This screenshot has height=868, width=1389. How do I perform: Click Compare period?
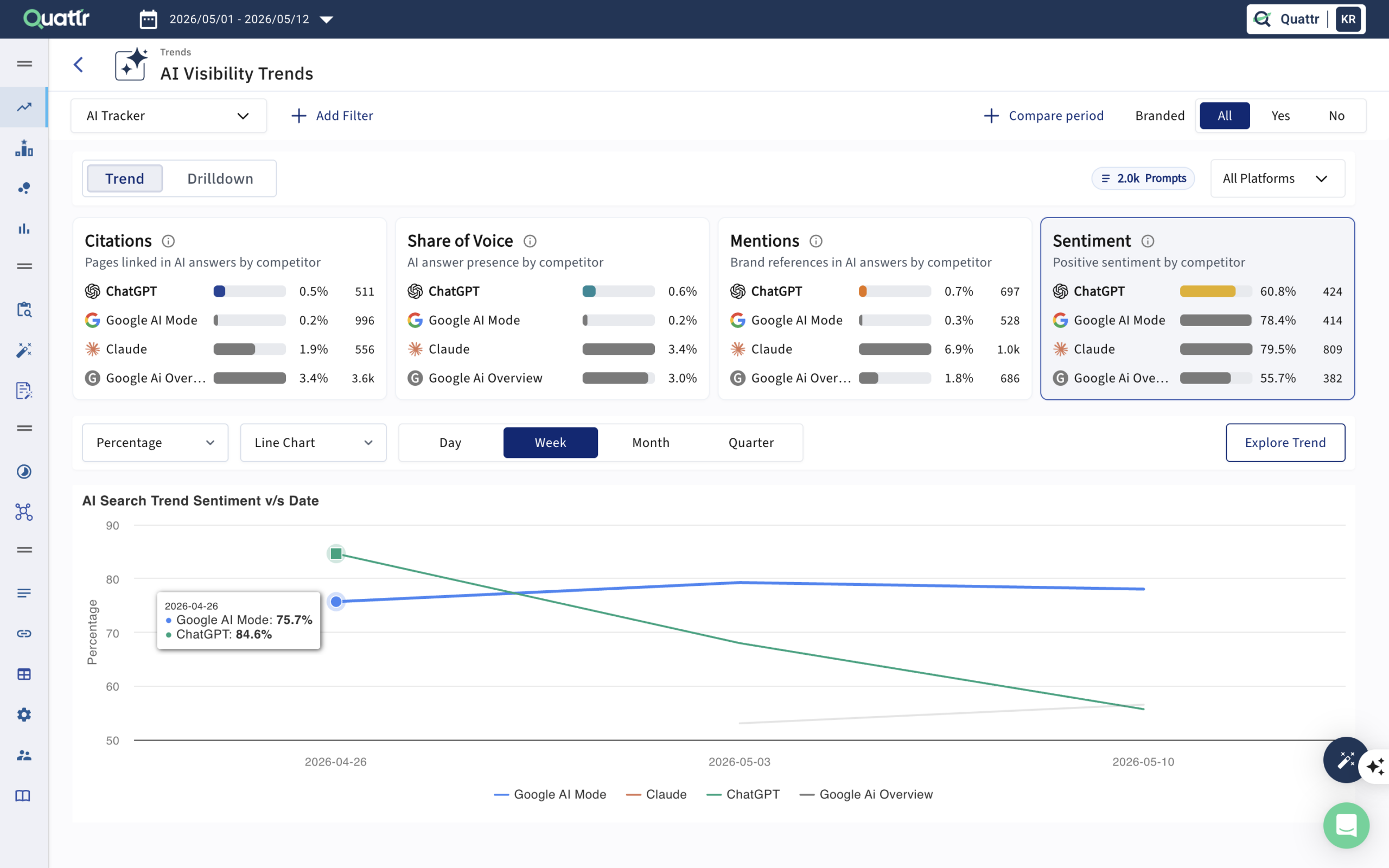click(x=1043, y=116)
